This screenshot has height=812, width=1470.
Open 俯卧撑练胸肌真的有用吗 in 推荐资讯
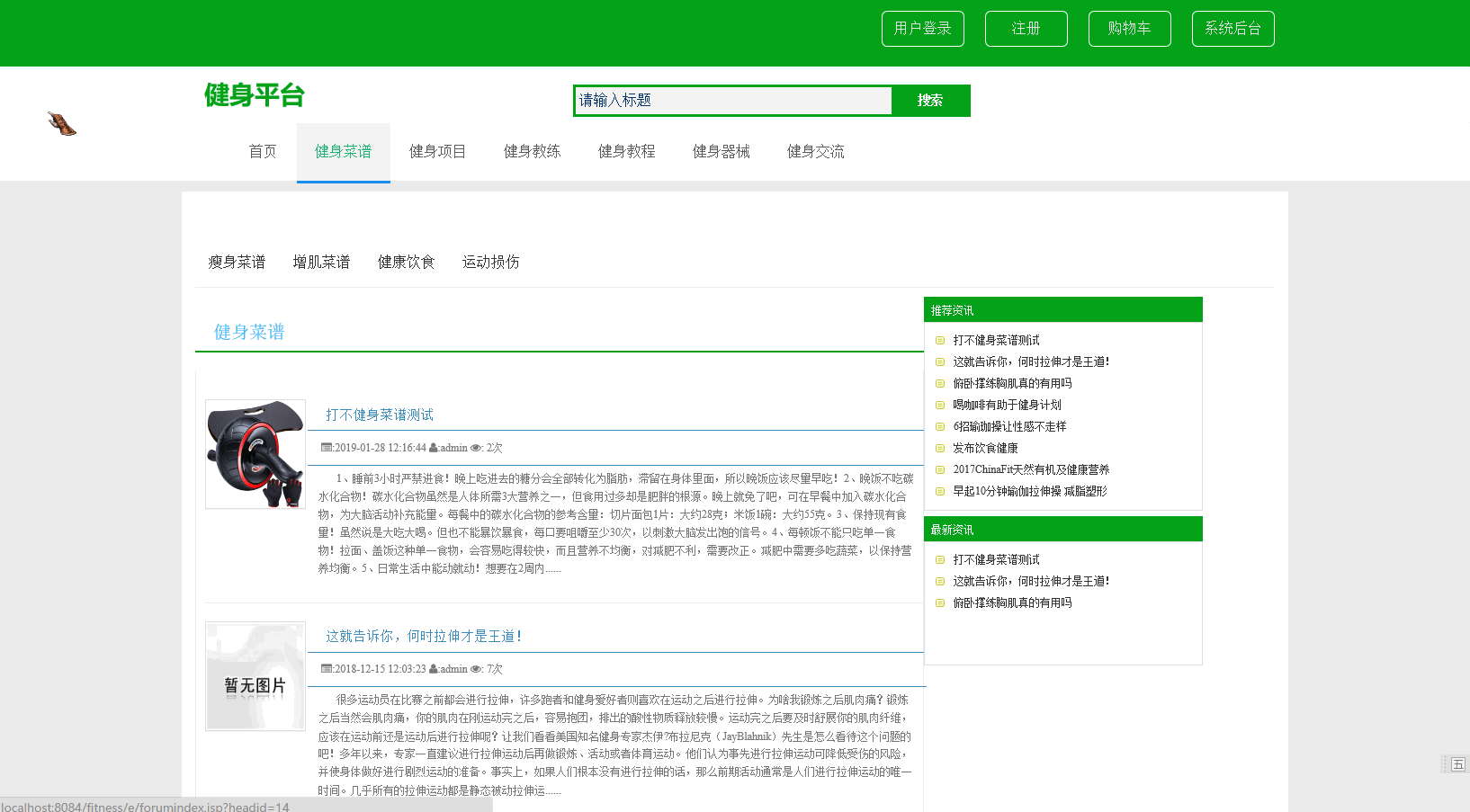(x=1012, y=383)
